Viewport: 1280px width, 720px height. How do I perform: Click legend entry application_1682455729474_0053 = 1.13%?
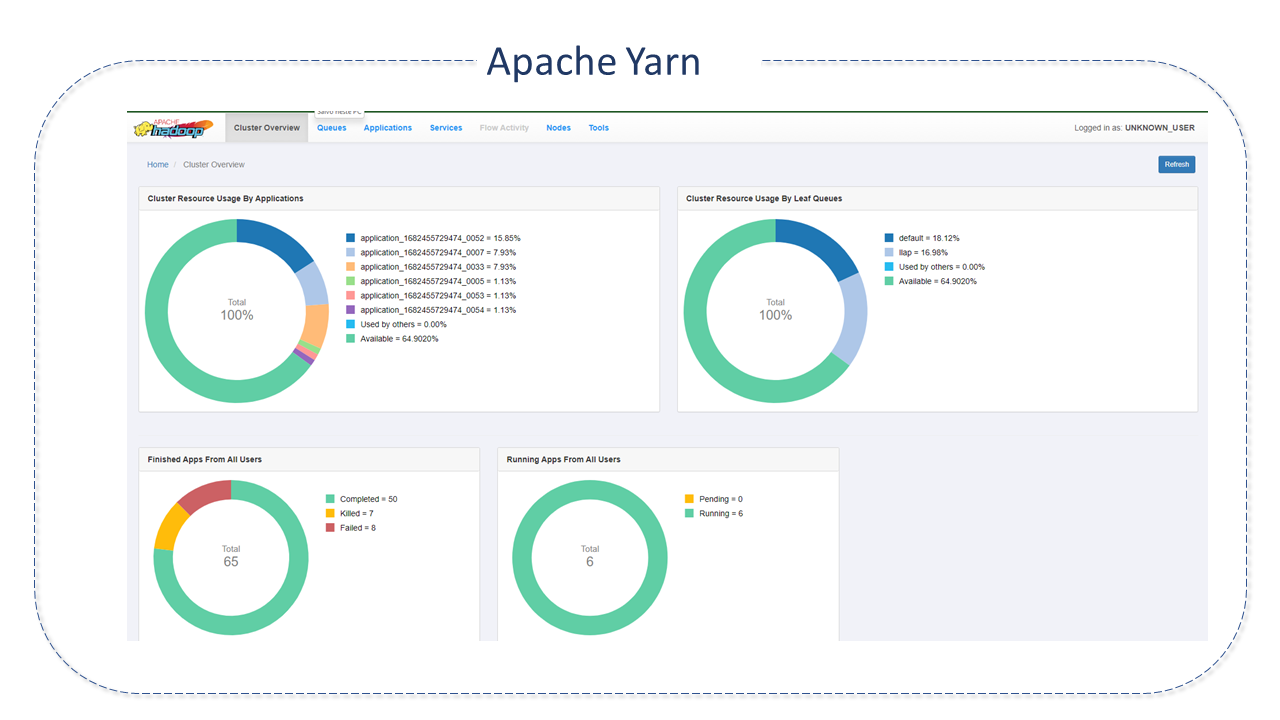[x=438, y=296]
